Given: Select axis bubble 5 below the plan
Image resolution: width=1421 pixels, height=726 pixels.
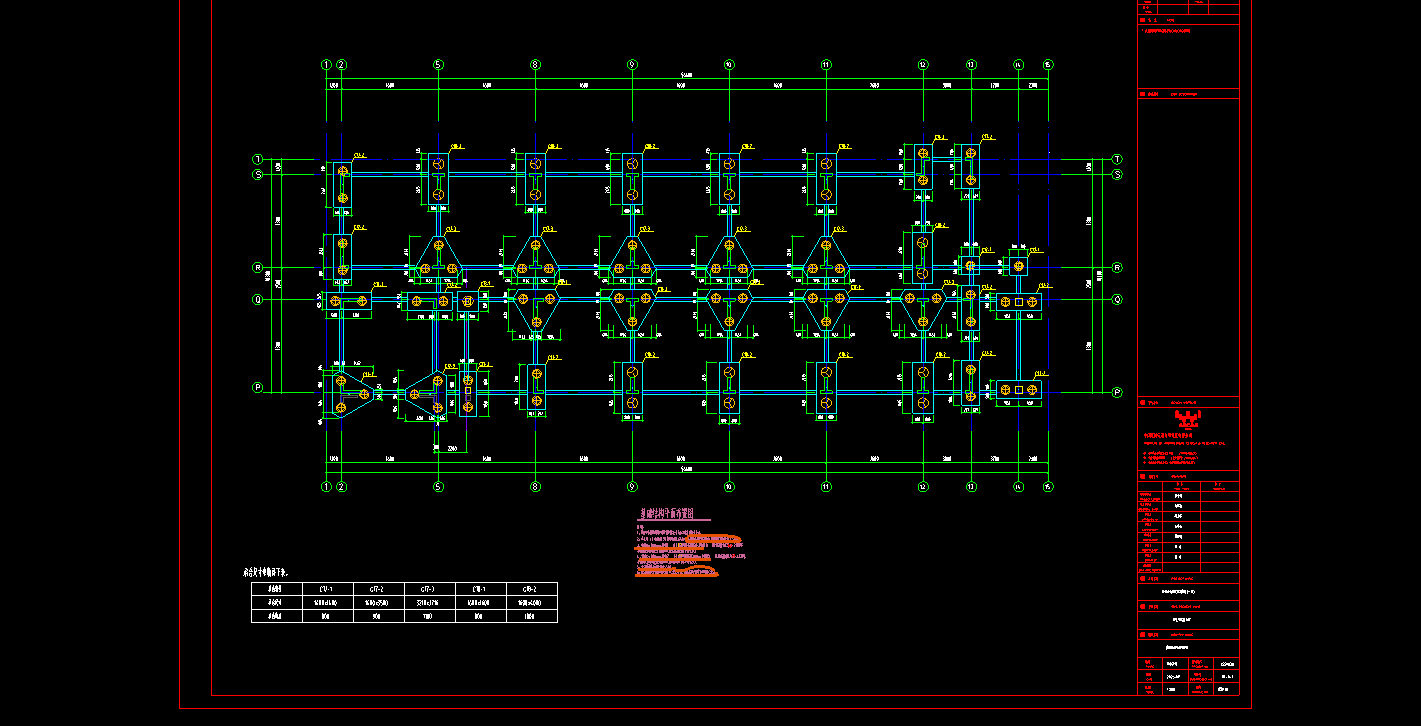Looking at the screenshot, I should point(438,487).
